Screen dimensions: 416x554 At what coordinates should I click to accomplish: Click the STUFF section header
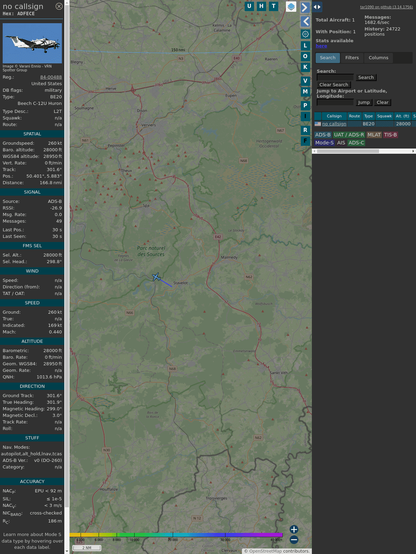(x=32, y=438)
